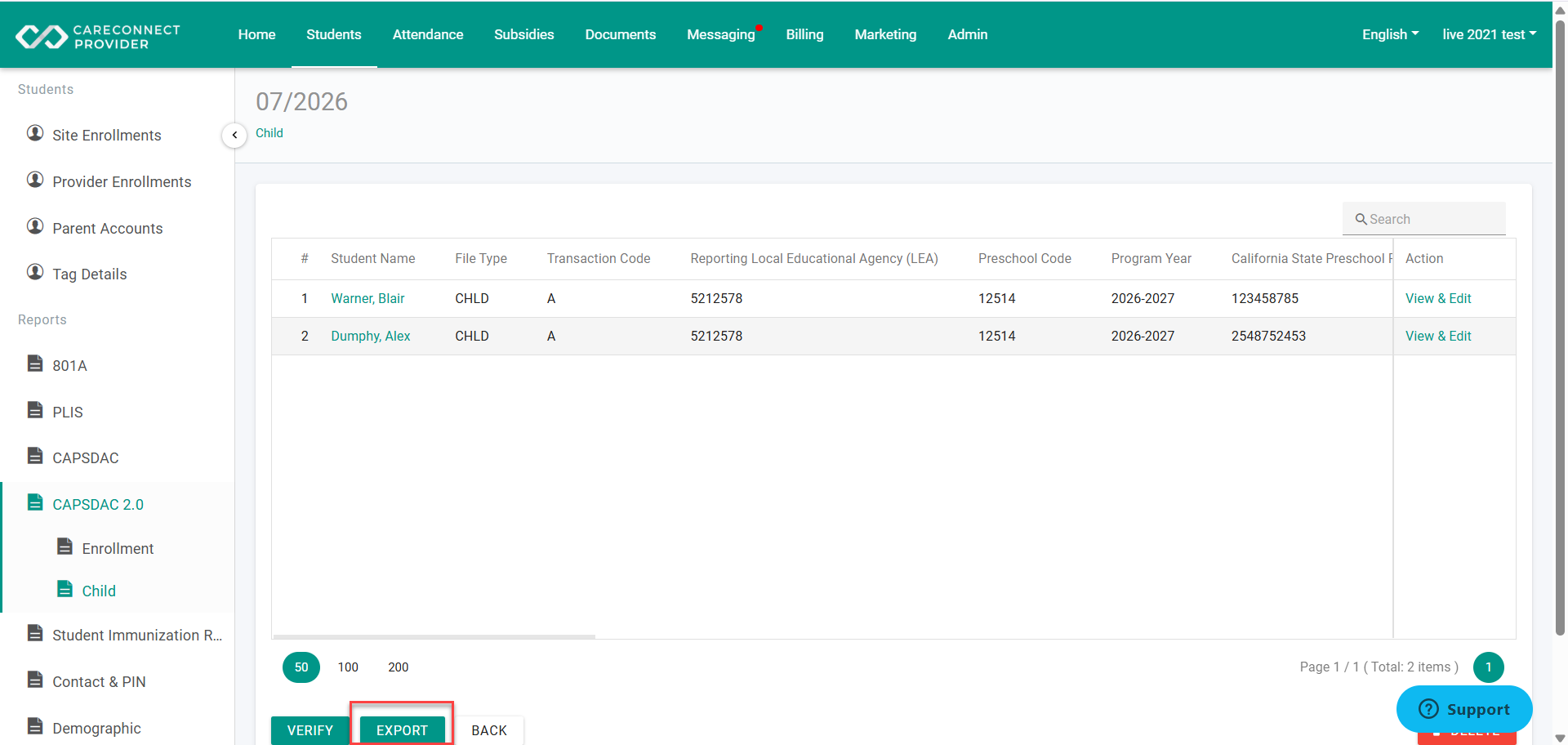1568x745 pixels.
Task: Open Tag Details in the sidebar
Action: pyautogui.click(x=90, y=274)
